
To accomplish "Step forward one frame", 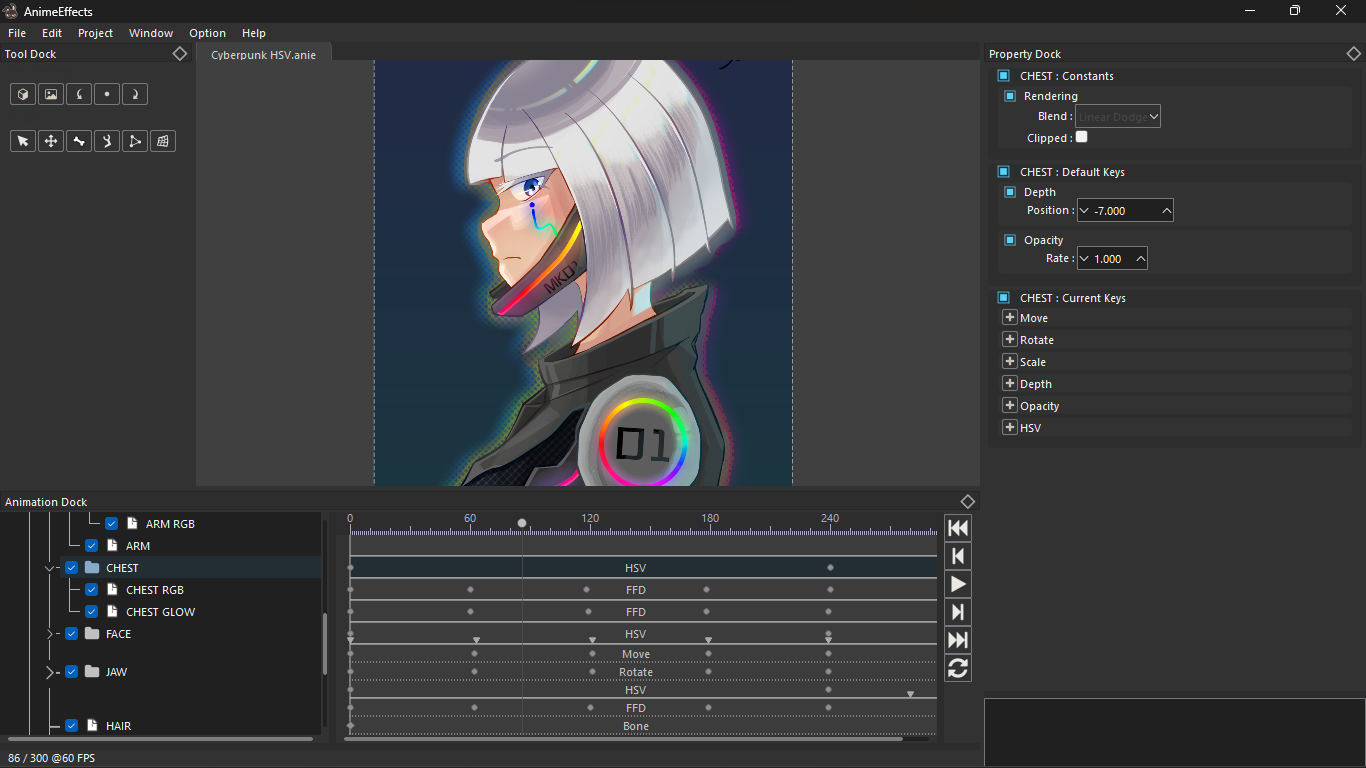I will pyautogui.click(x=958, y=612).
